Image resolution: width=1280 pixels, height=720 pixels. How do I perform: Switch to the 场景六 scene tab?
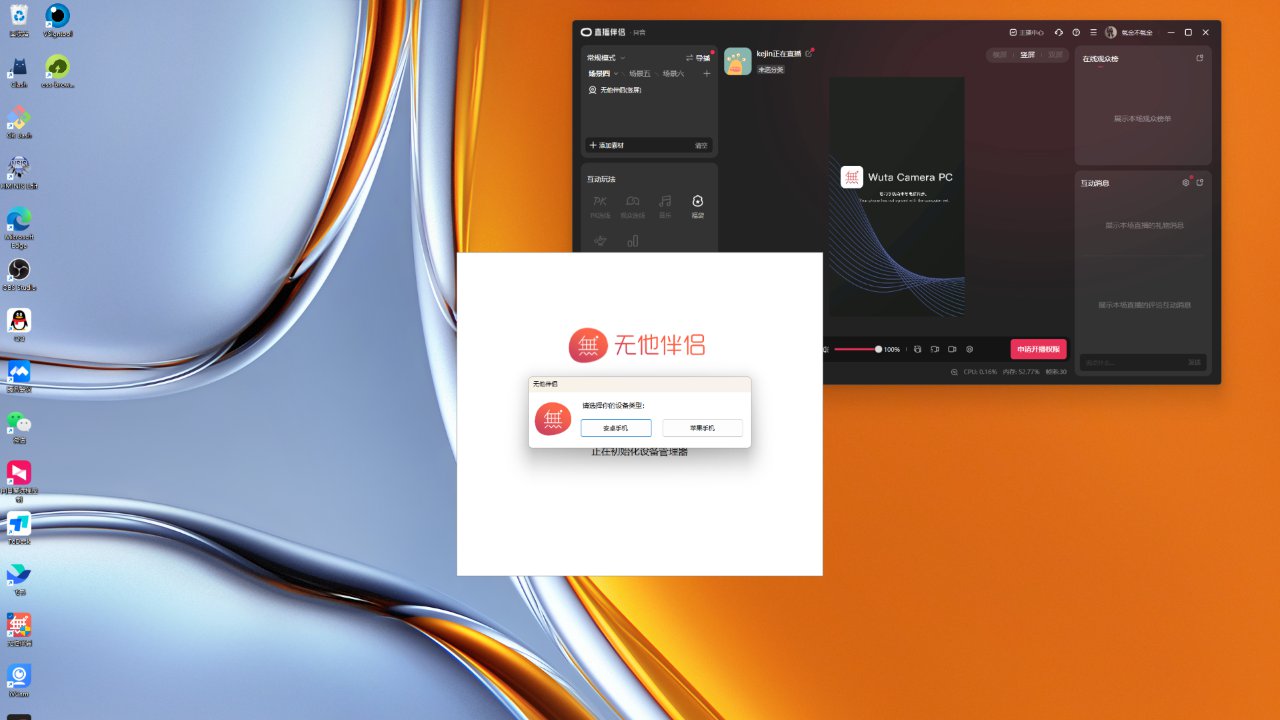[673, 74]
